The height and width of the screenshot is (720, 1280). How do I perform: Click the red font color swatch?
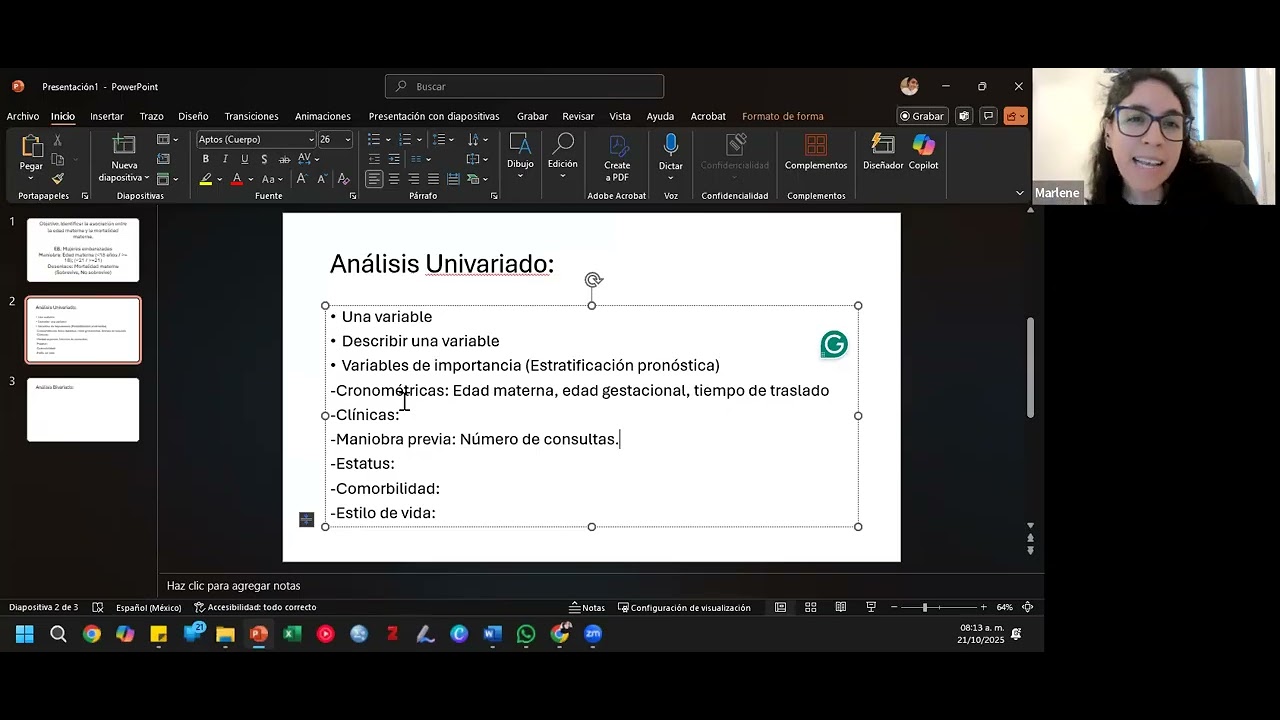pyautogui.click(x=237, y=179)
